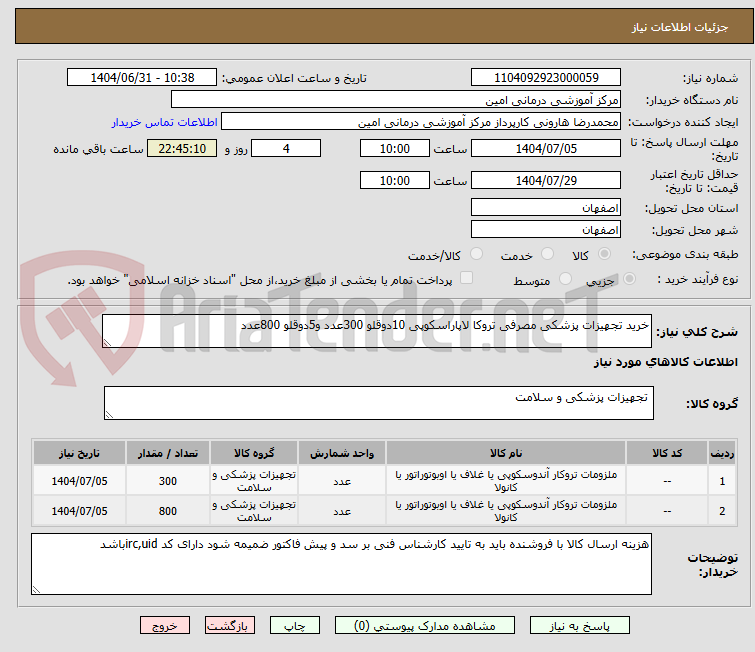The width and height of the screenshot is (755, 652).
Task: Click price validity time field 10:00
Action: point(395,180)
